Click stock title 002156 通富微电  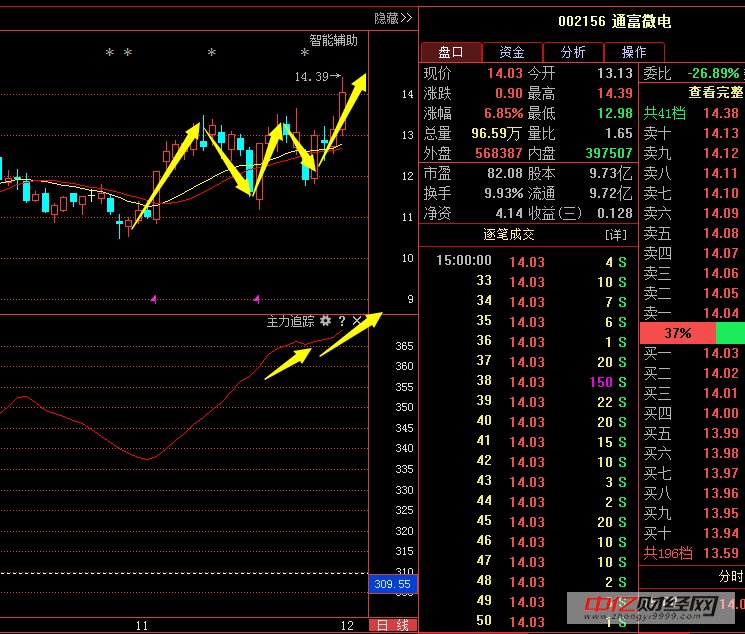click(x=614, y=21)
